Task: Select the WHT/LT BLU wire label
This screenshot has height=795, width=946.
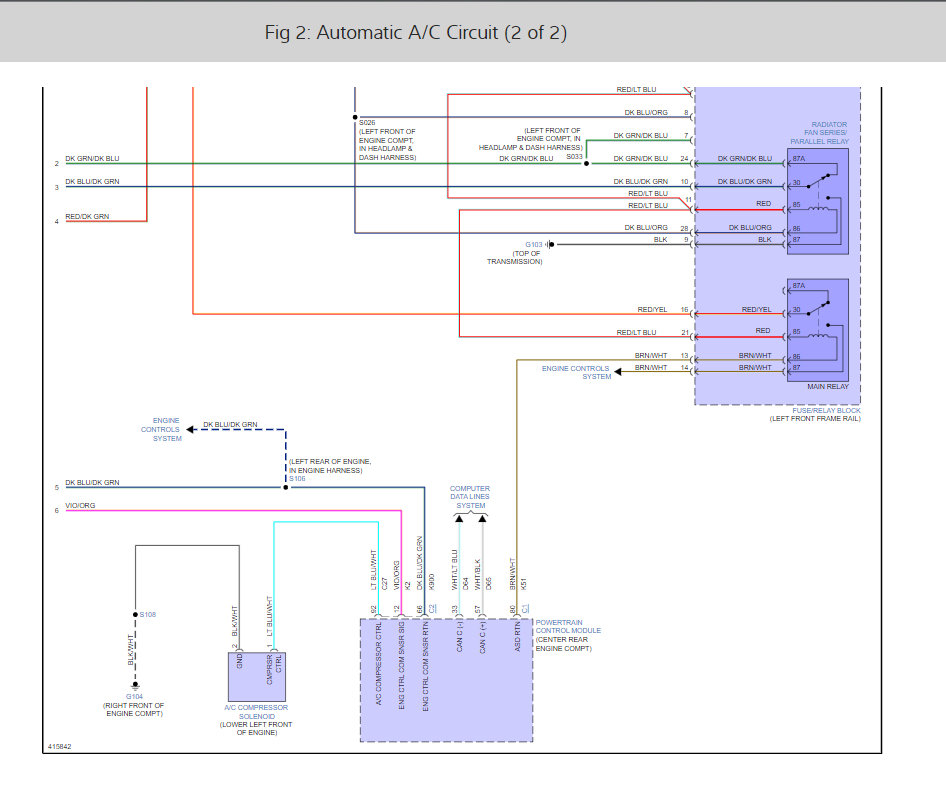Action: pyautogui.click(x=455, y=570)
